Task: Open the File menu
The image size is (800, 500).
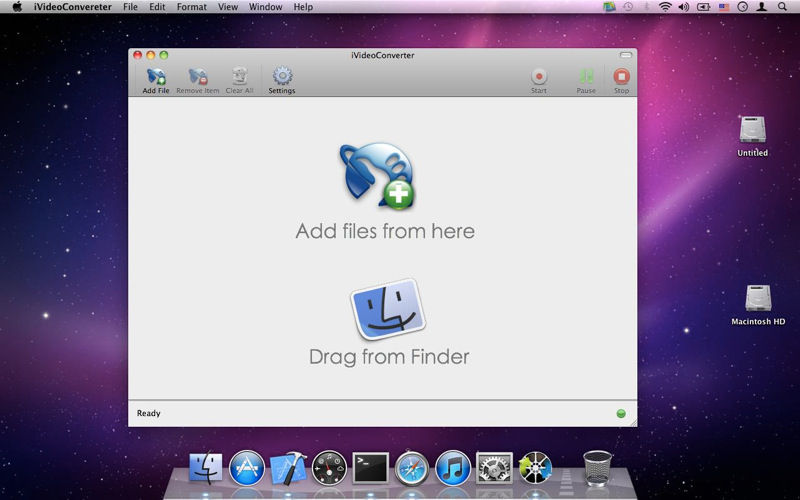Action: [130, 7]
